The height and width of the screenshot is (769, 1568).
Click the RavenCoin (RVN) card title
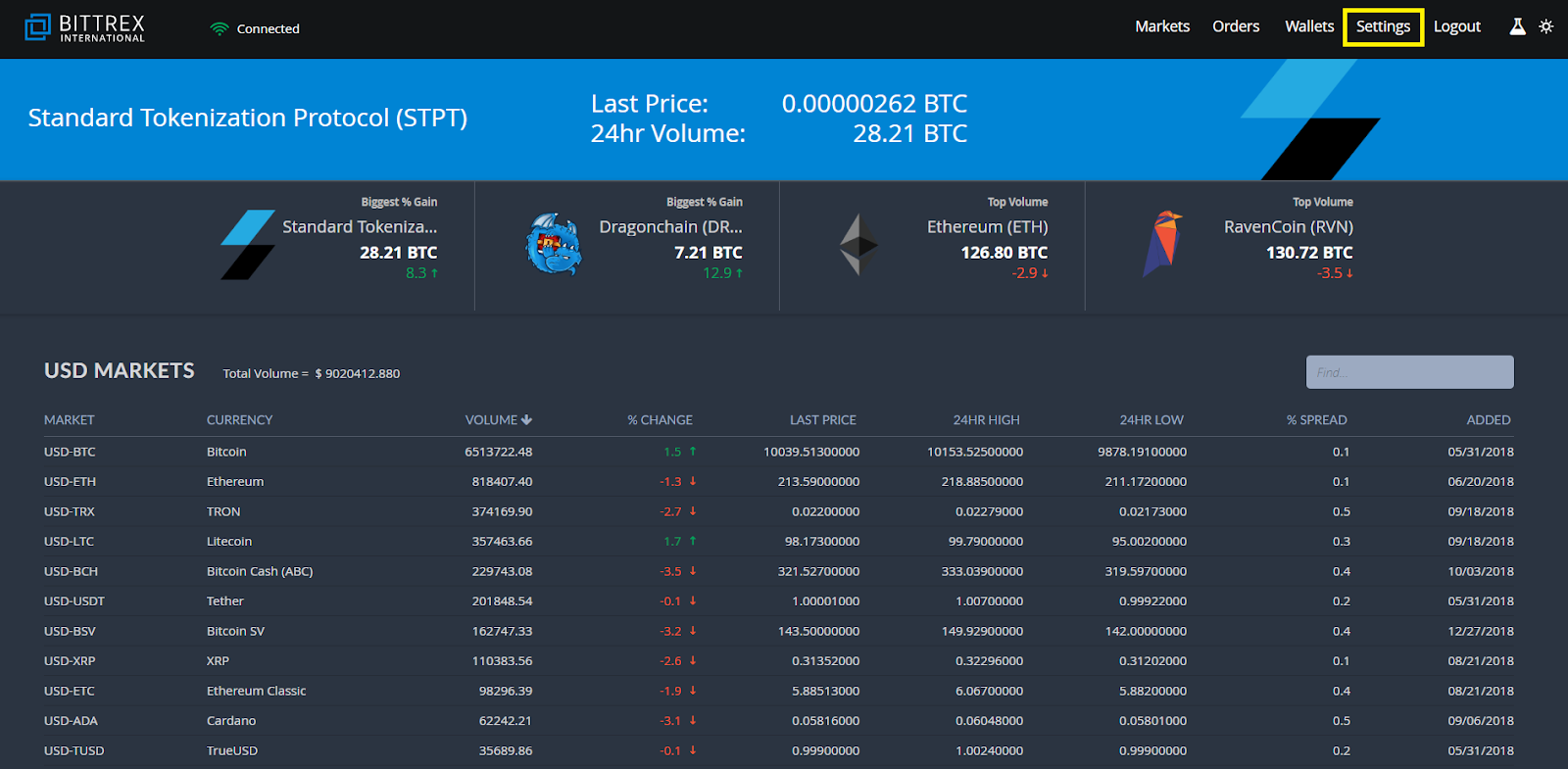point(1288,227)
